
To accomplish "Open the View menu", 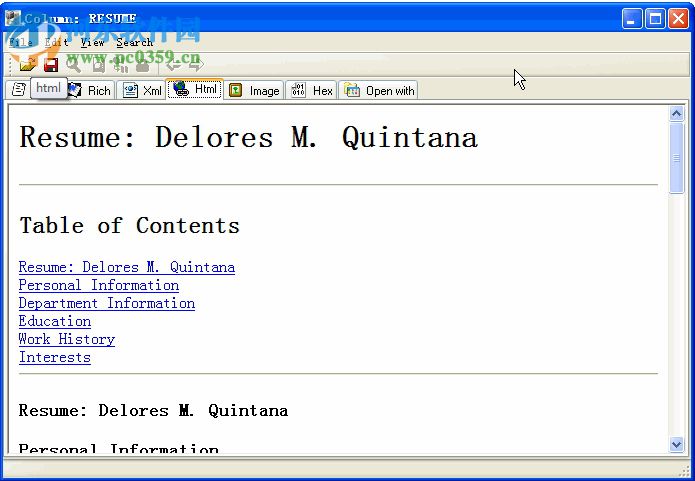I will (92, 42).
